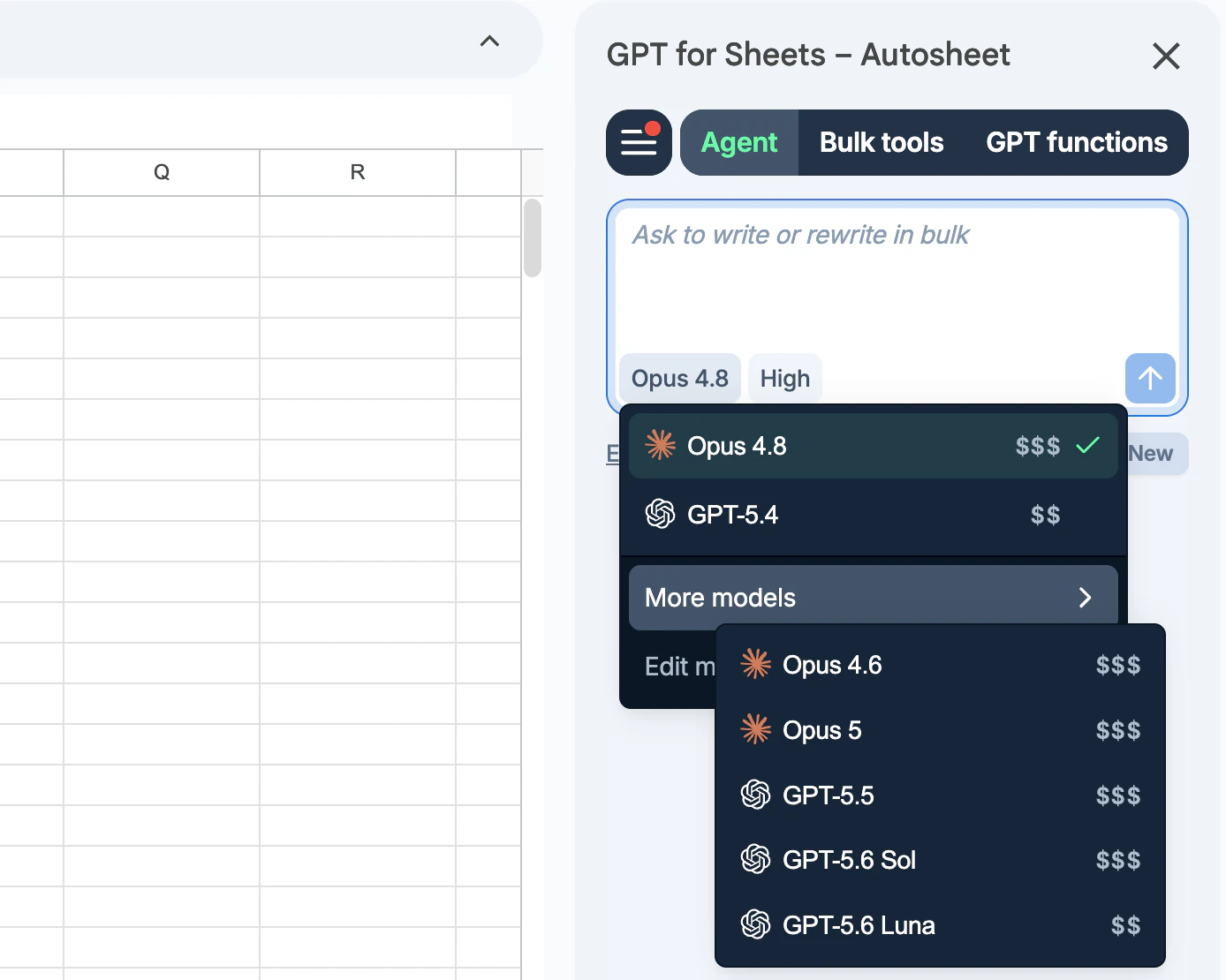The image size is (1226, 980).
Task: Click the spreadsheet vertical scrollbar thumb
Action: (x=532, y=237)
